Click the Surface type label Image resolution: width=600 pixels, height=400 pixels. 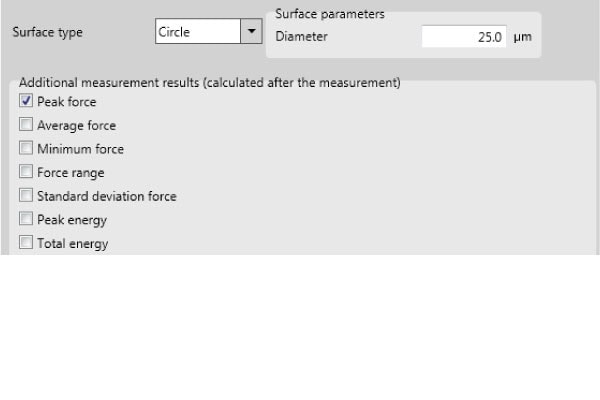coord(47,32)
